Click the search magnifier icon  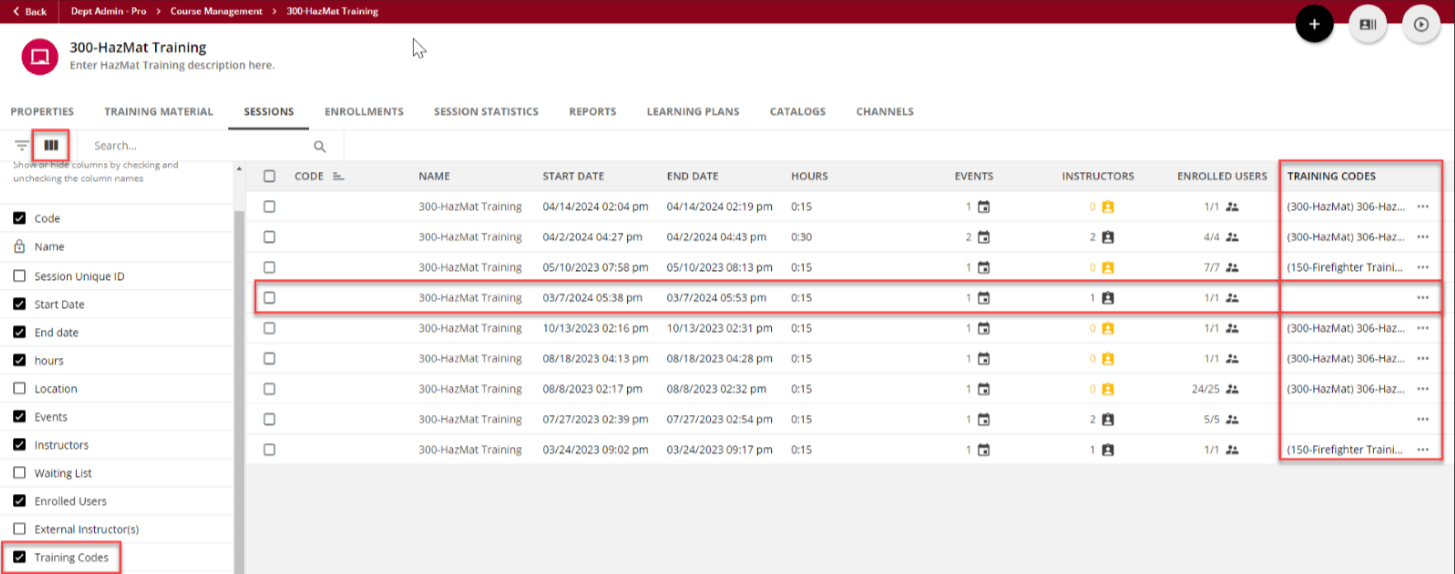point(320,146)
